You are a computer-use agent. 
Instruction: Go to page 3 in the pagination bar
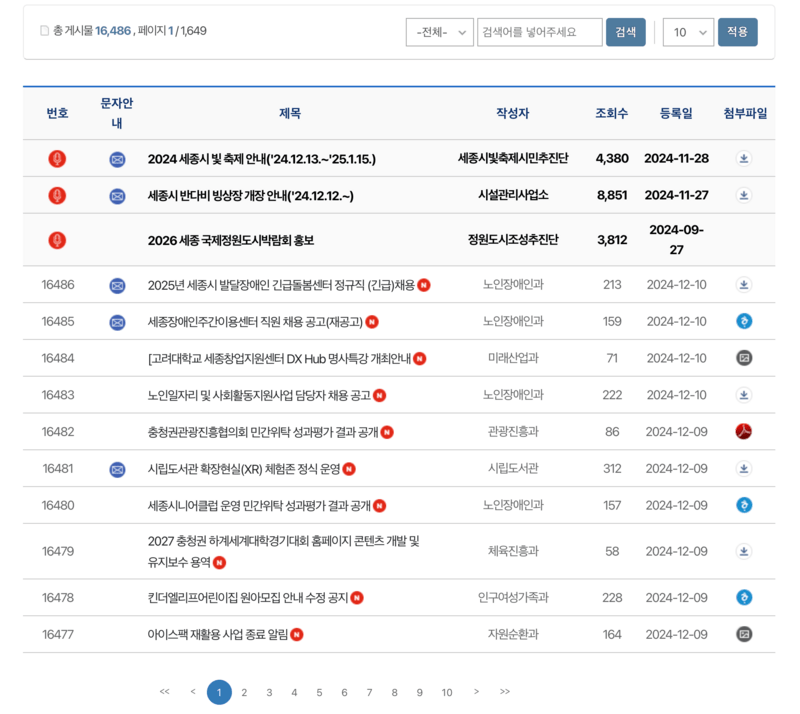[269, 691]
